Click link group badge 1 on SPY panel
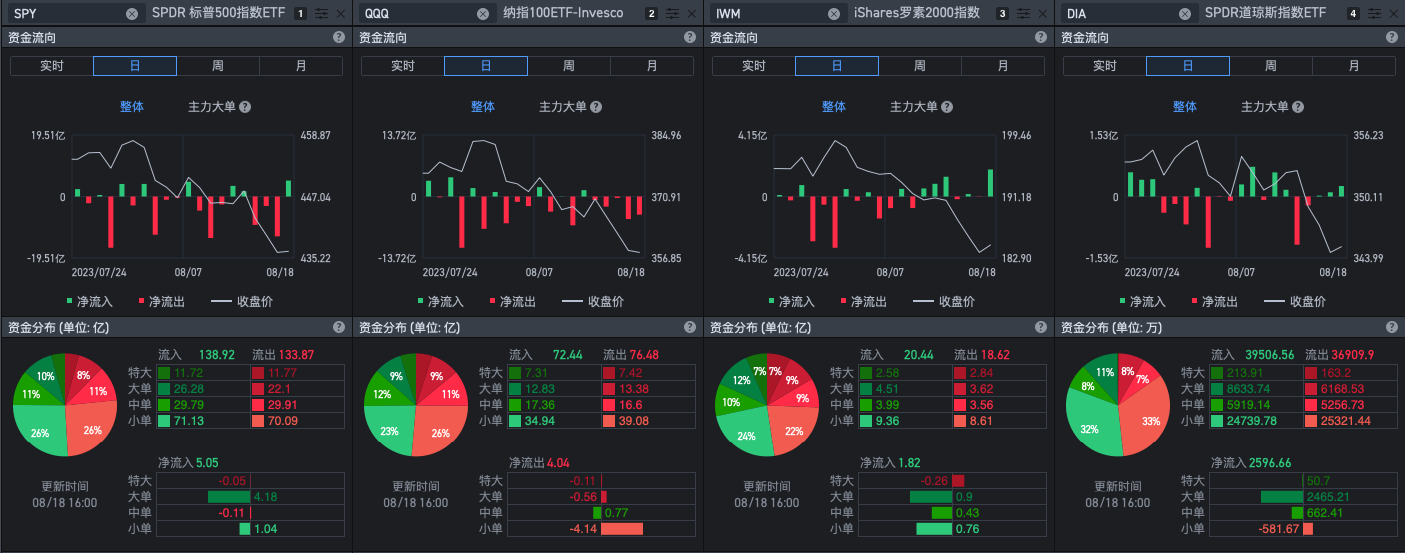 tap(301, 14)
